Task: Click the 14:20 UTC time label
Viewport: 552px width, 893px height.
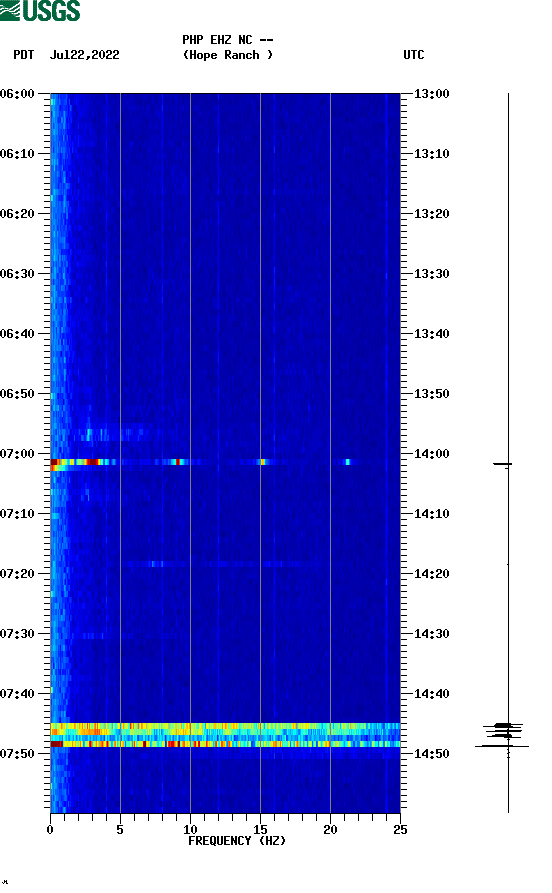Action: pyautogui.click(x=432, y=574)
